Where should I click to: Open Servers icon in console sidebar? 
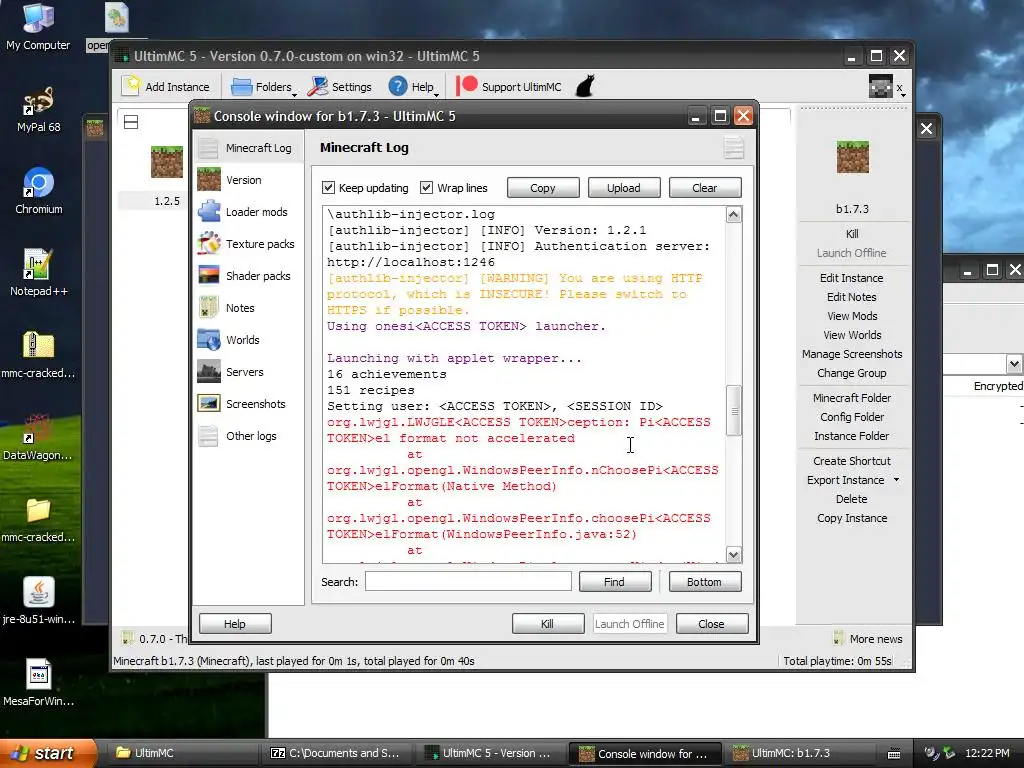click(208, 372)
